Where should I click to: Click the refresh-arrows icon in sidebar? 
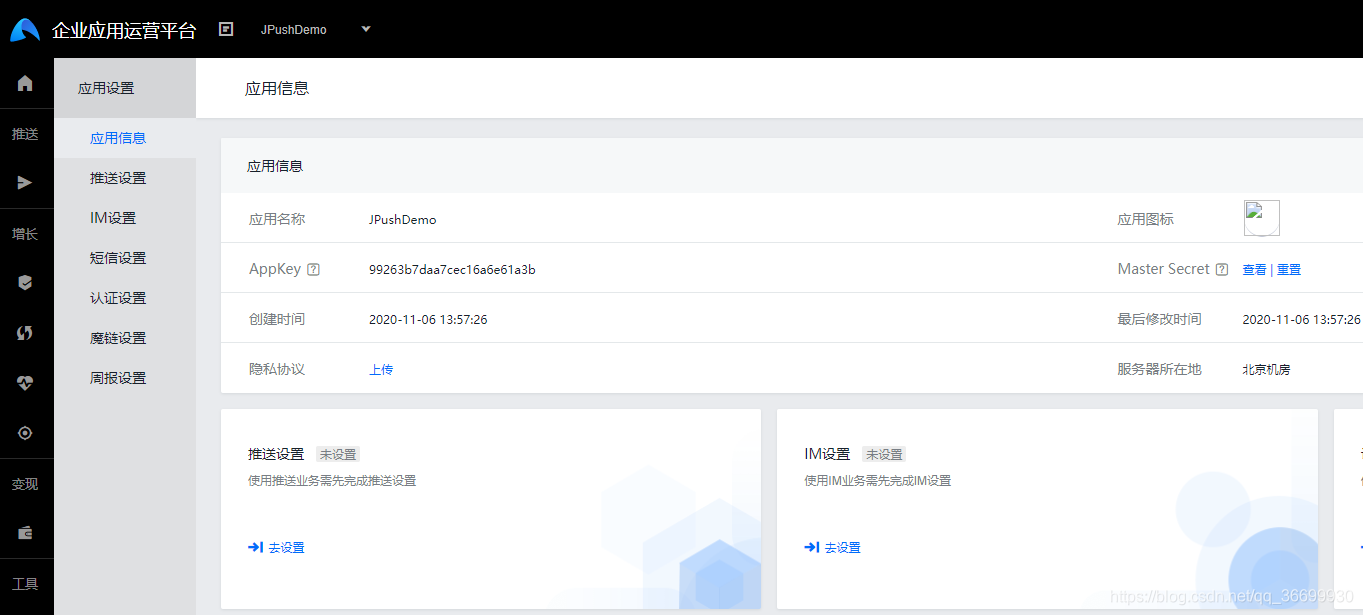[26, 333]
